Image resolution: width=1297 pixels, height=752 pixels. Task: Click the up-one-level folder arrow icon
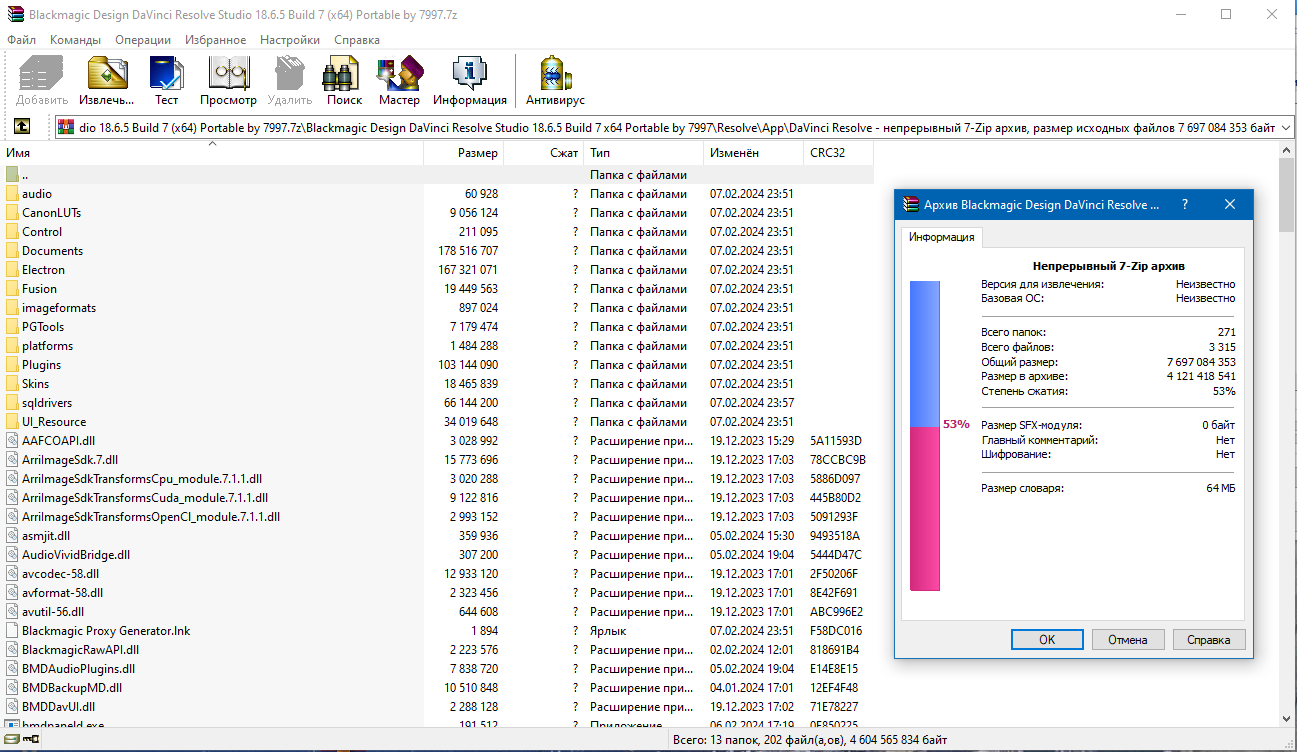(x=22, y=126)
